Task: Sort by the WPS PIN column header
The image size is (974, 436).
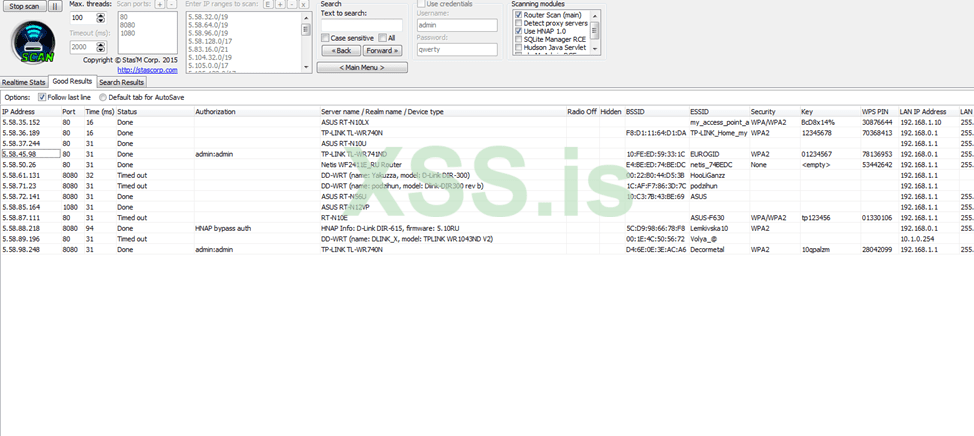Action: coord(879,112)
